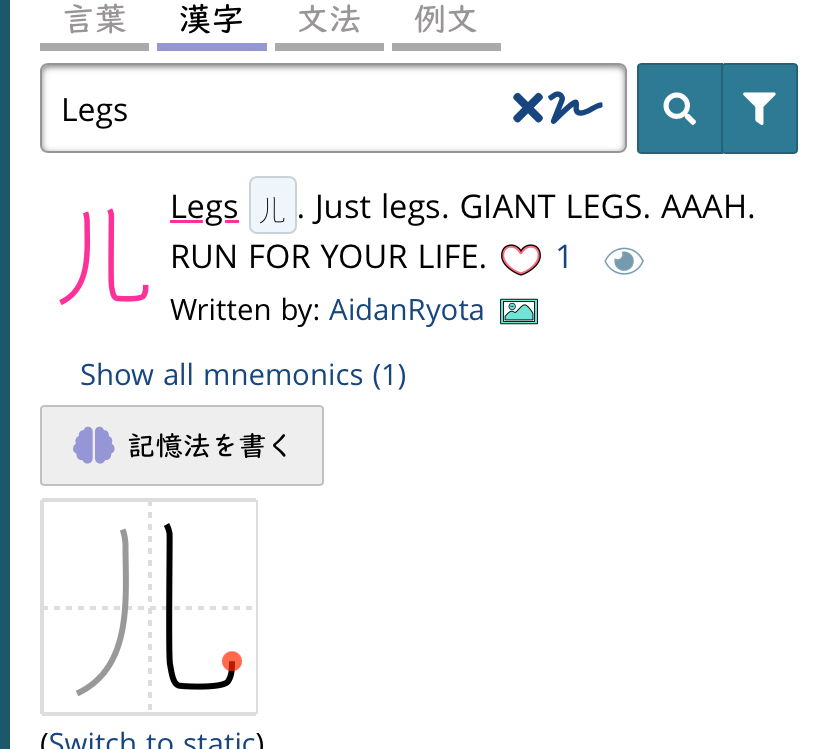Screen dimensions: 828x749
Task: Toggle the eye visibility icon
Action: [x=624, y=261]
